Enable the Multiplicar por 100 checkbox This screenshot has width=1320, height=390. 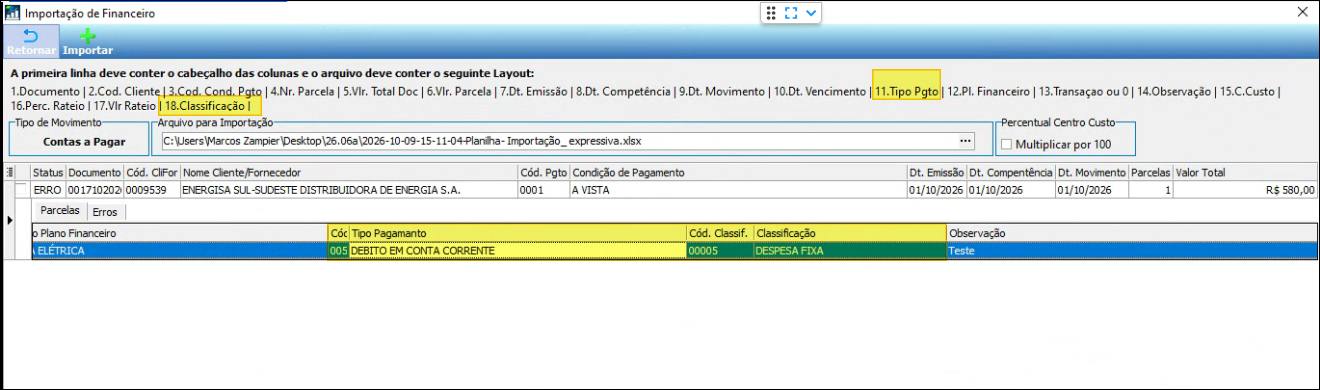(x=1007, y=145)
